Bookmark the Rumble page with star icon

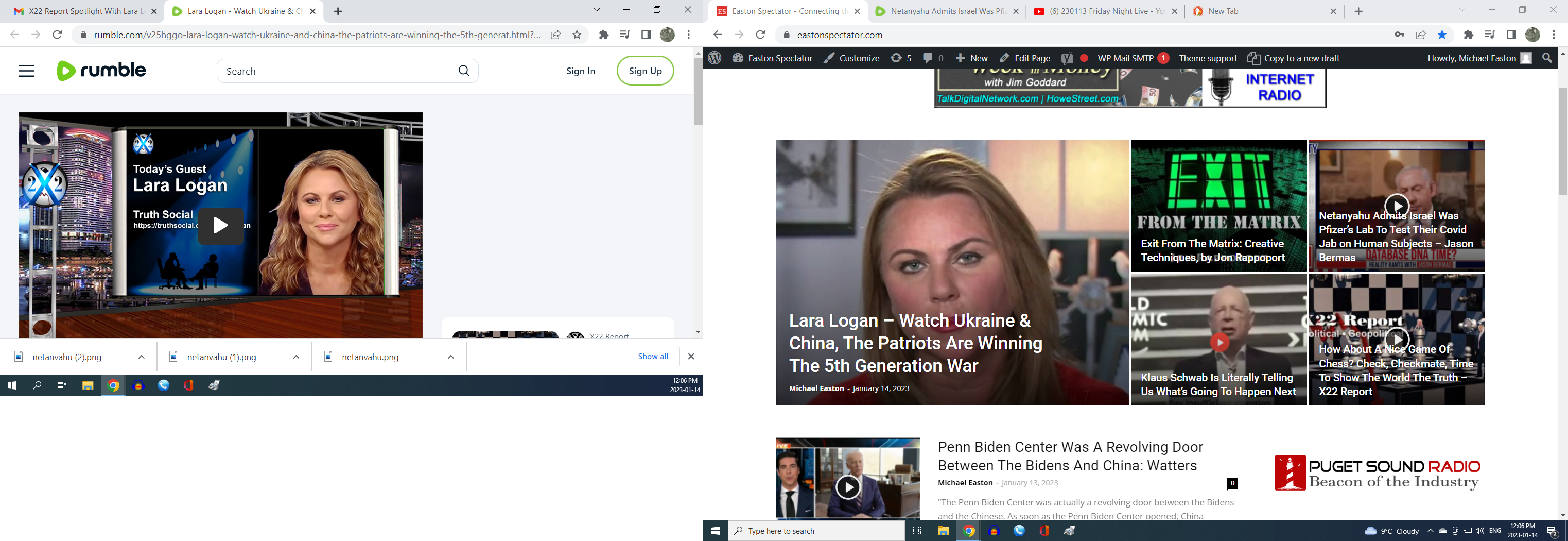point(577,35)
